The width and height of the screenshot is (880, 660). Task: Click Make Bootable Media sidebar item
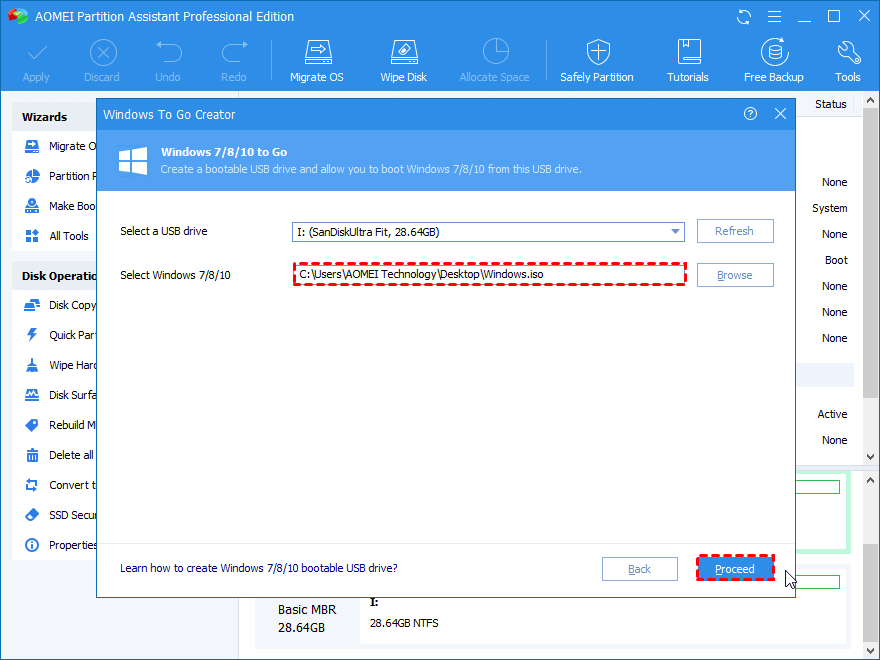60,206
